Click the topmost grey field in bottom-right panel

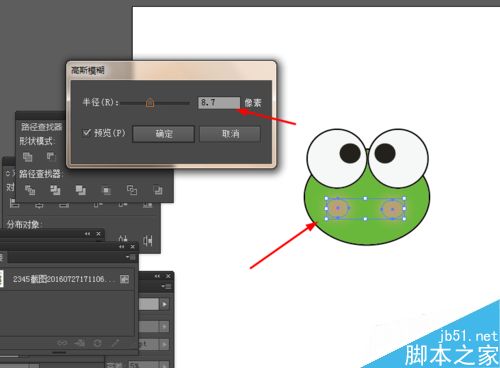click(x=149, y=304)
